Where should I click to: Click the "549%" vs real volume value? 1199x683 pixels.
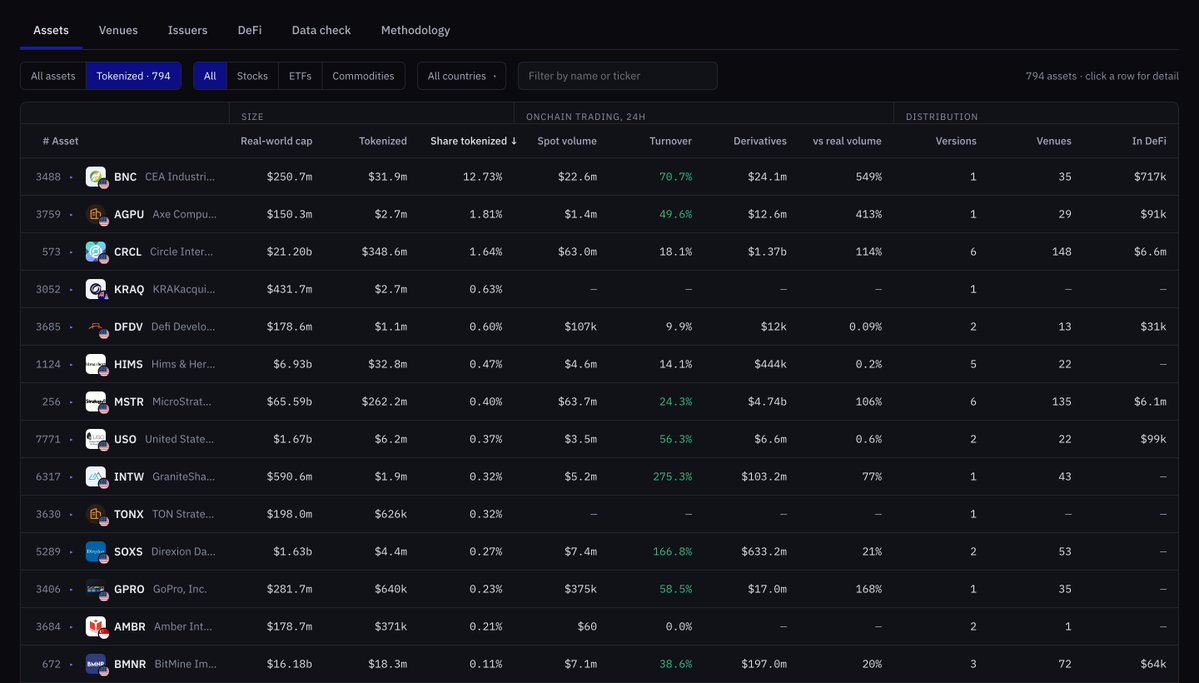(869, 177)
